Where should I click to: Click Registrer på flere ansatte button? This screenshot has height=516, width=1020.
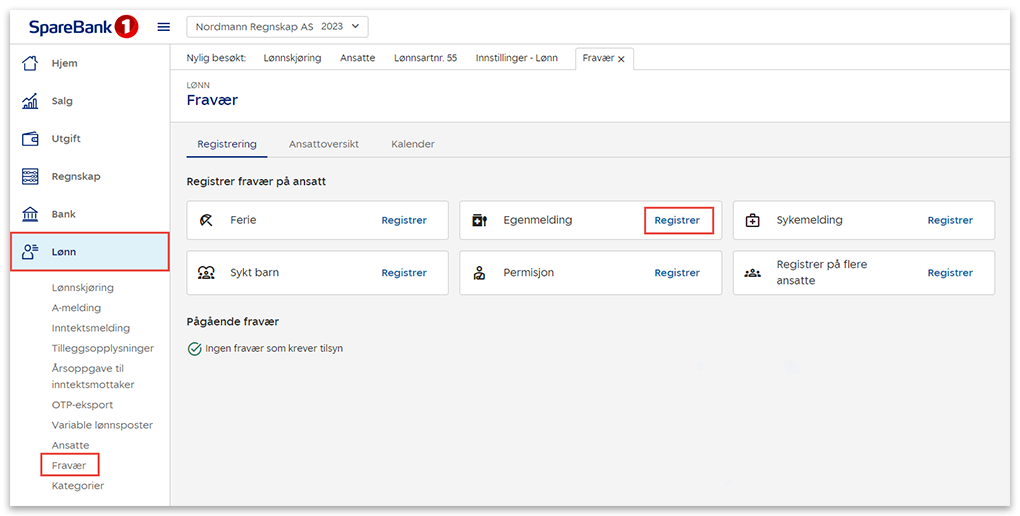pyautogui.click(x=949, y=273)
